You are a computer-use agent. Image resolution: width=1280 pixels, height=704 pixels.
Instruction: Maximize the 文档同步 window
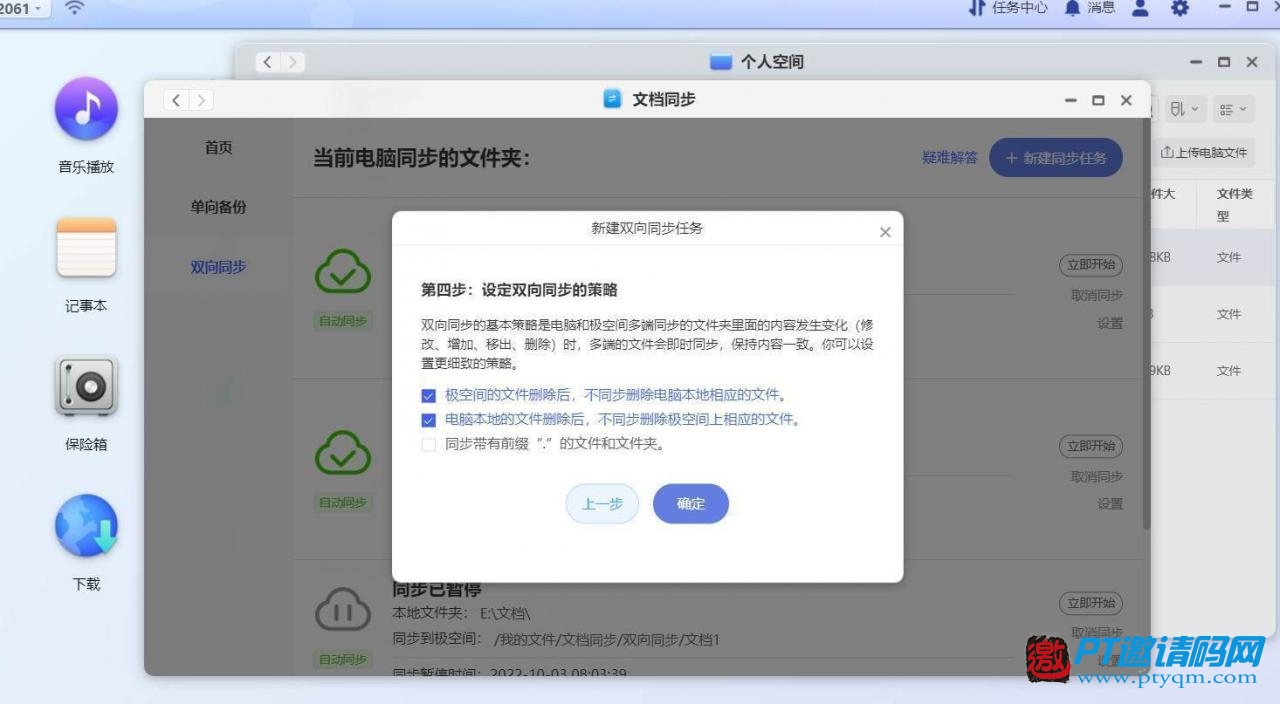(x=1098, y=100)
